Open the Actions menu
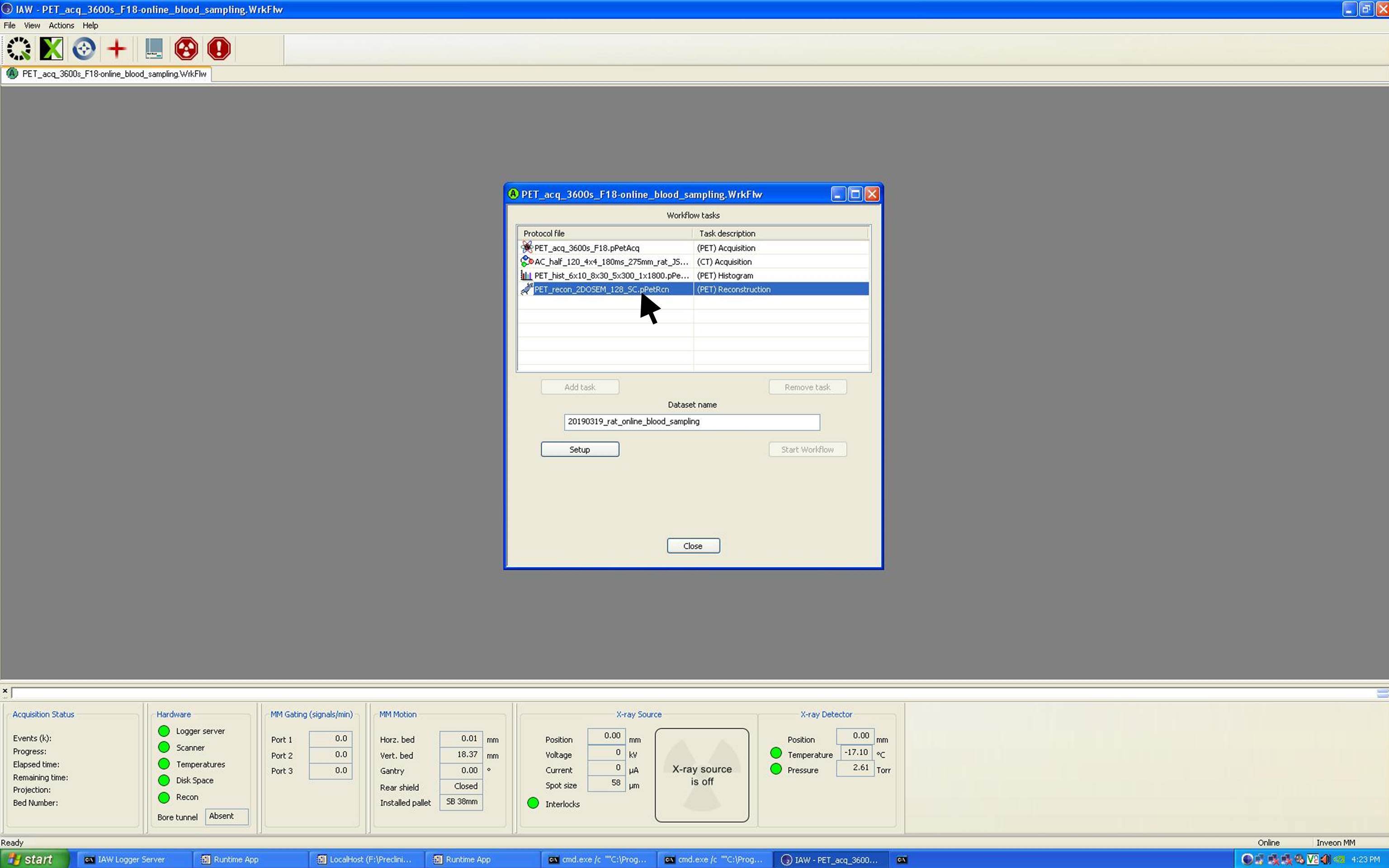Image resolution: width=1389 pixels, height=868 pixels. (x=61, y=25)
